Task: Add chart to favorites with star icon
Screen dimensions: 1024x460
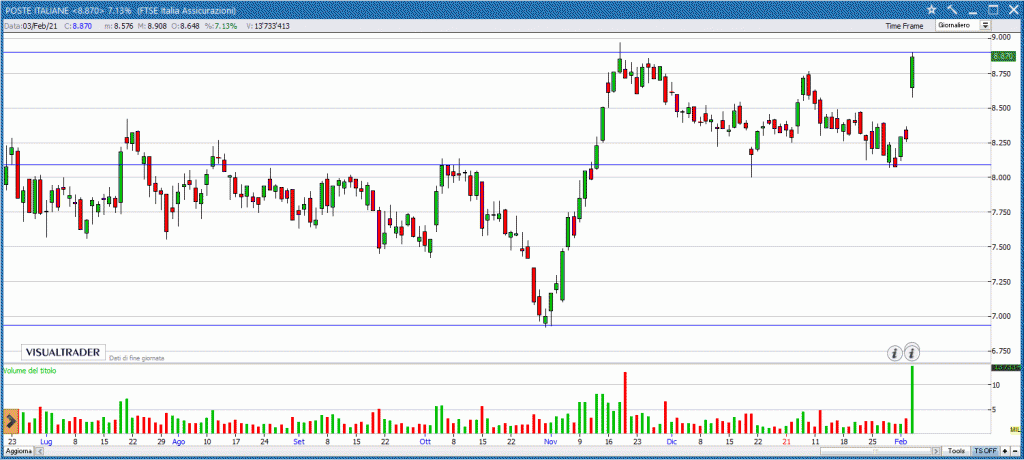Action: coord(931,9)
